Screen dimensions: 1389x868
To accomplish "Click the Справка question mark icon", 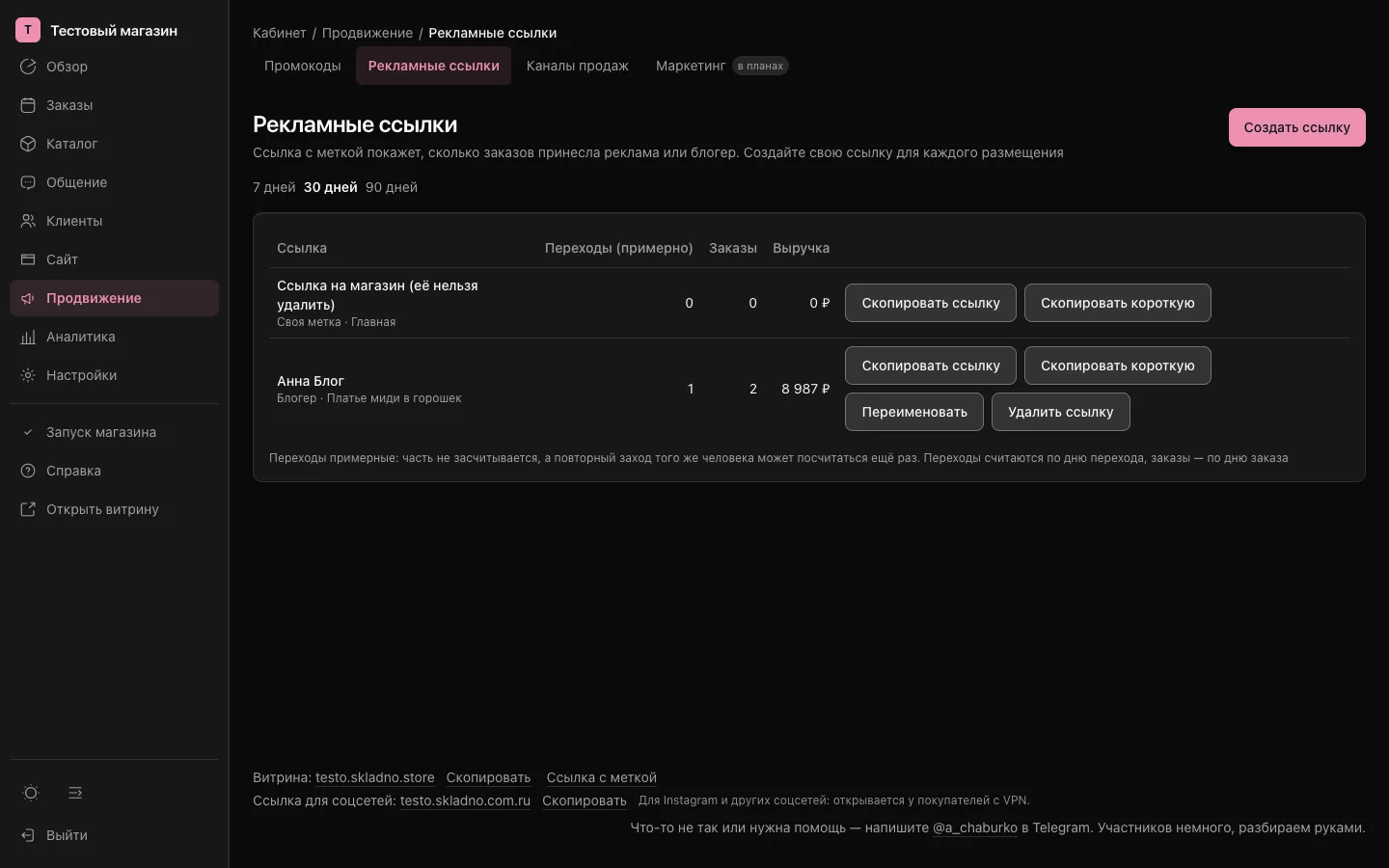I will pyautogui.click(x=28, y=471).
